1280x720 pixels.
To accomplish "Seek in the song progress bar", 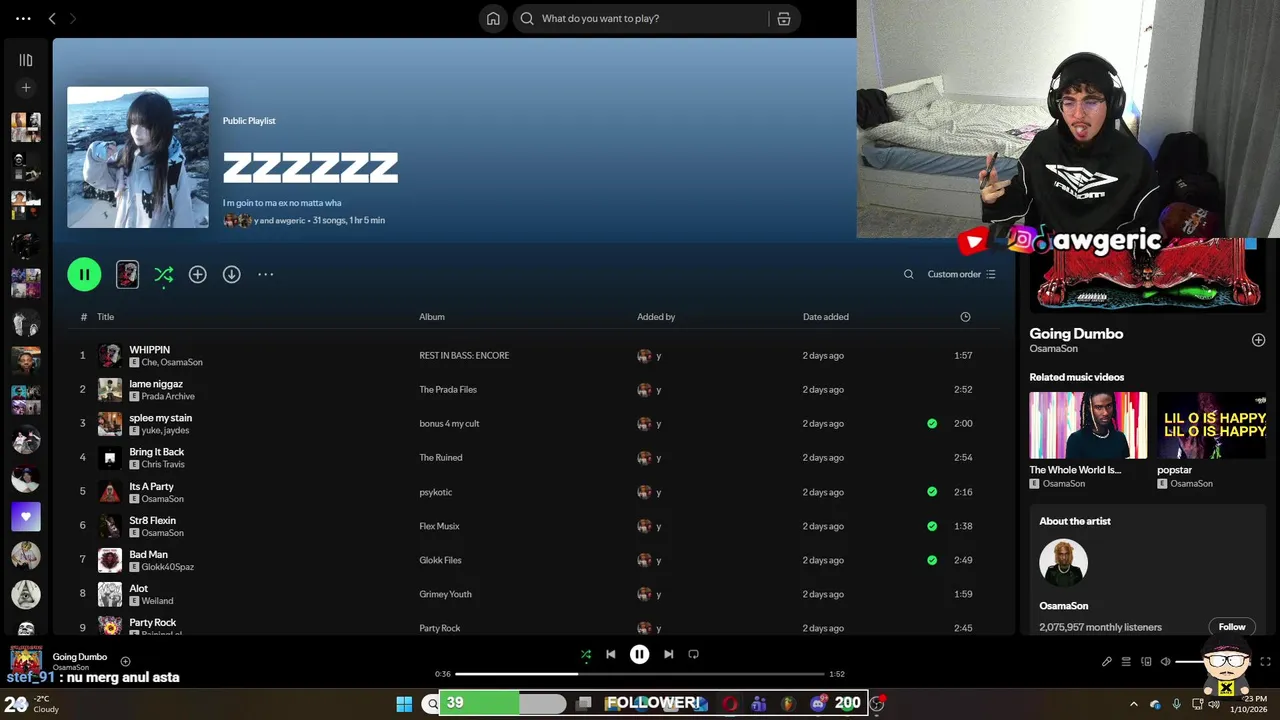I will coord(640,674).
